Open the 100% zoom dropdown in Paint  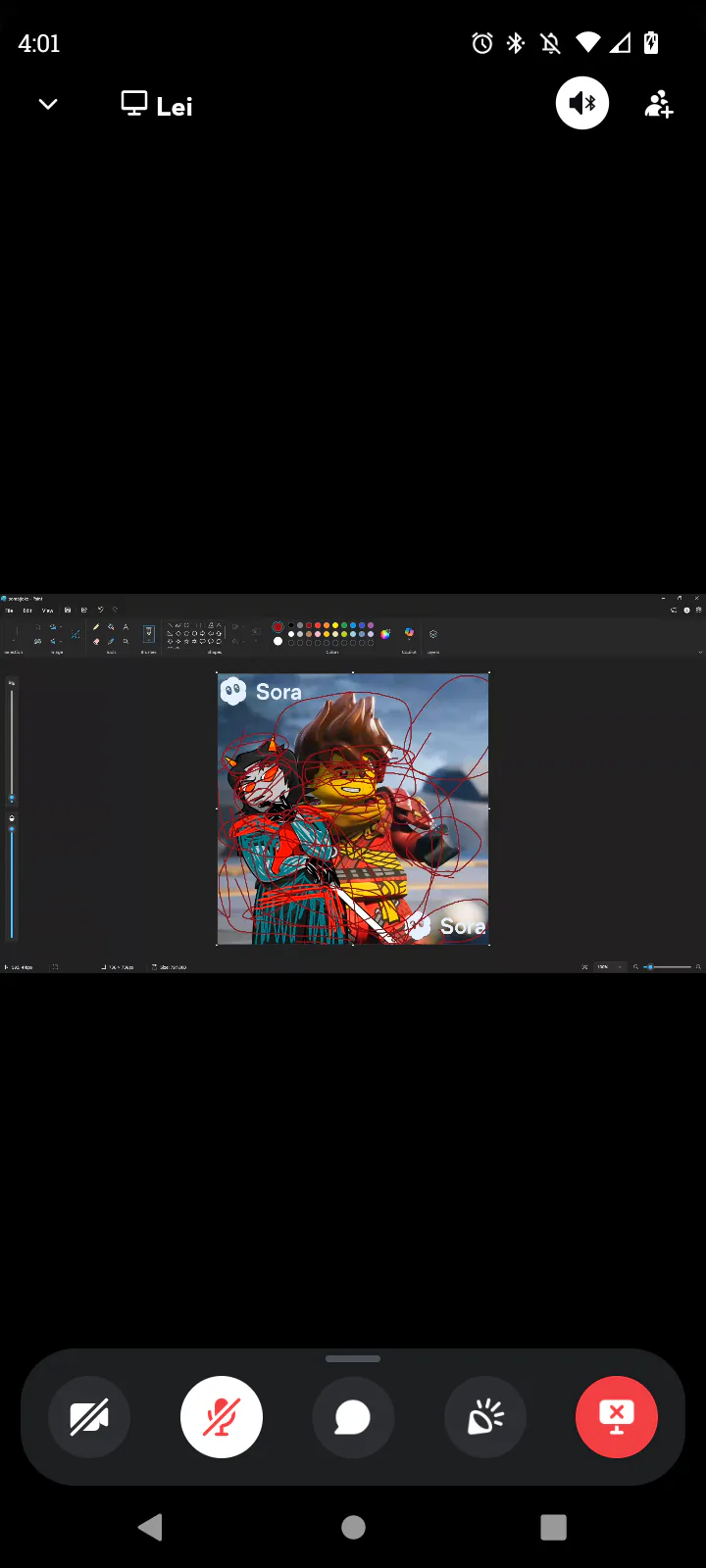tap(610, 967)
